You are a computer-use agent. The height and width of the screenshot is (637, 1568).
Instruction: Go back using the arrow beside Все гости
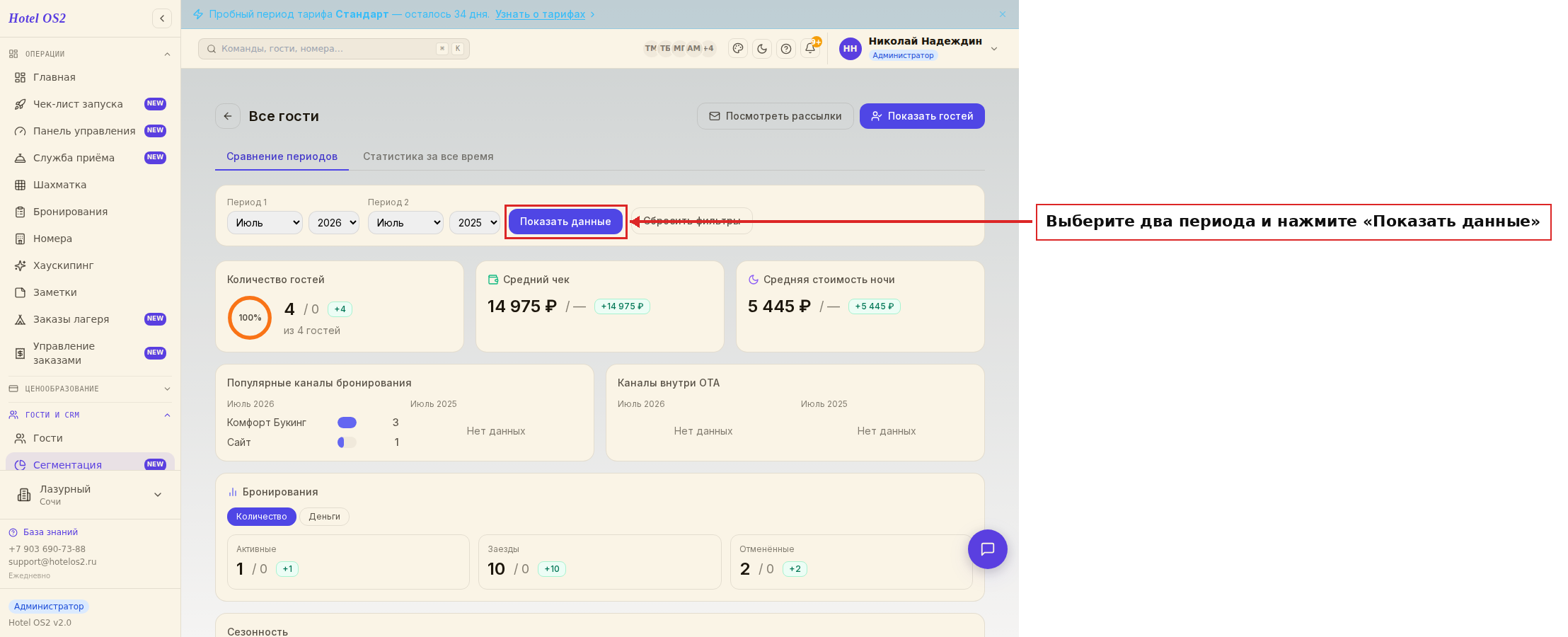pyautogui.click(x=228, y=116)
